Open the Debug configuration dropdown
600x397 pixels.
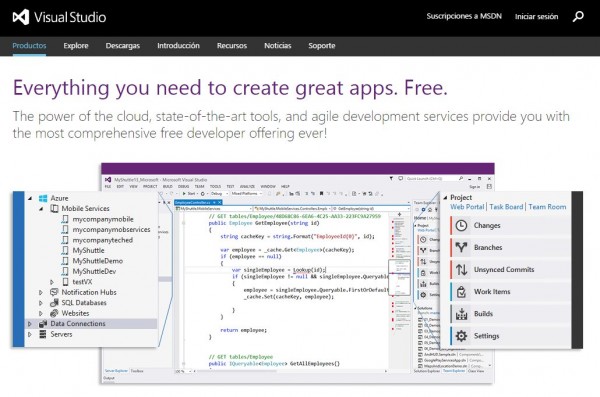pyautogui.click(x=218, y=194)
